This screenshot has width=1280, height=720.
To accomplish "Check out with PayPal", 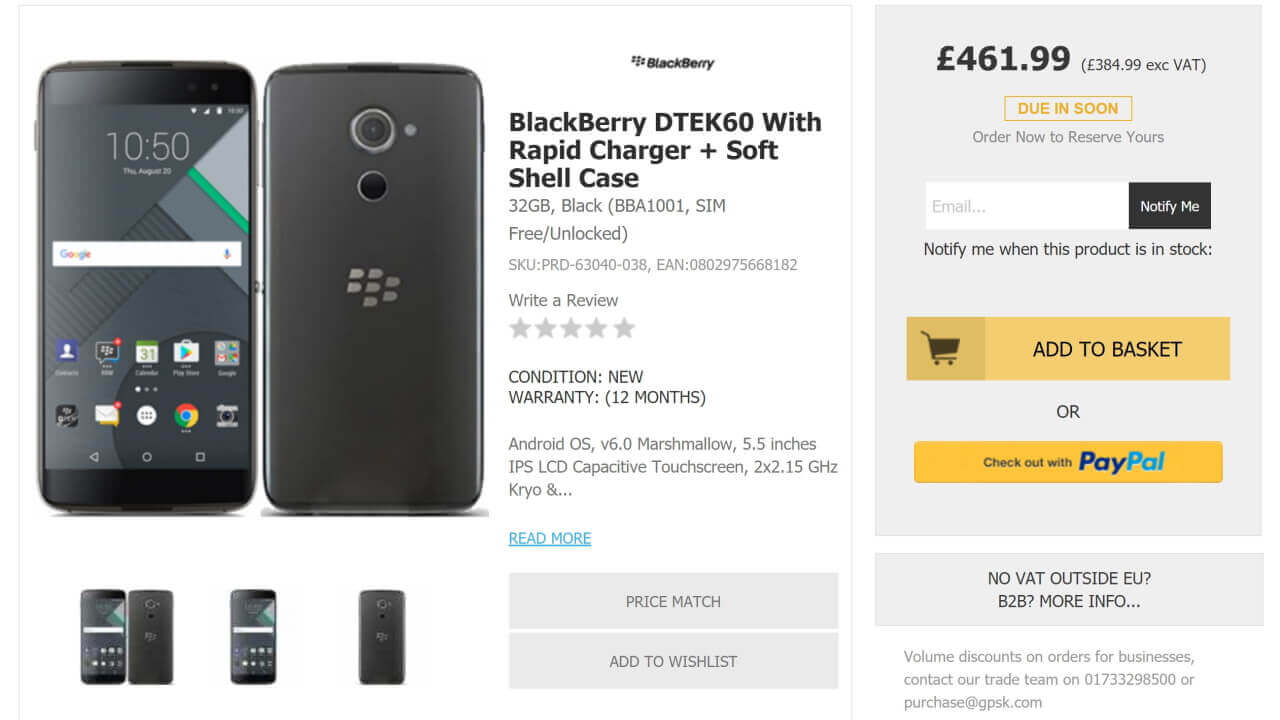I will pyautogui.click(x=1067, y=462).
